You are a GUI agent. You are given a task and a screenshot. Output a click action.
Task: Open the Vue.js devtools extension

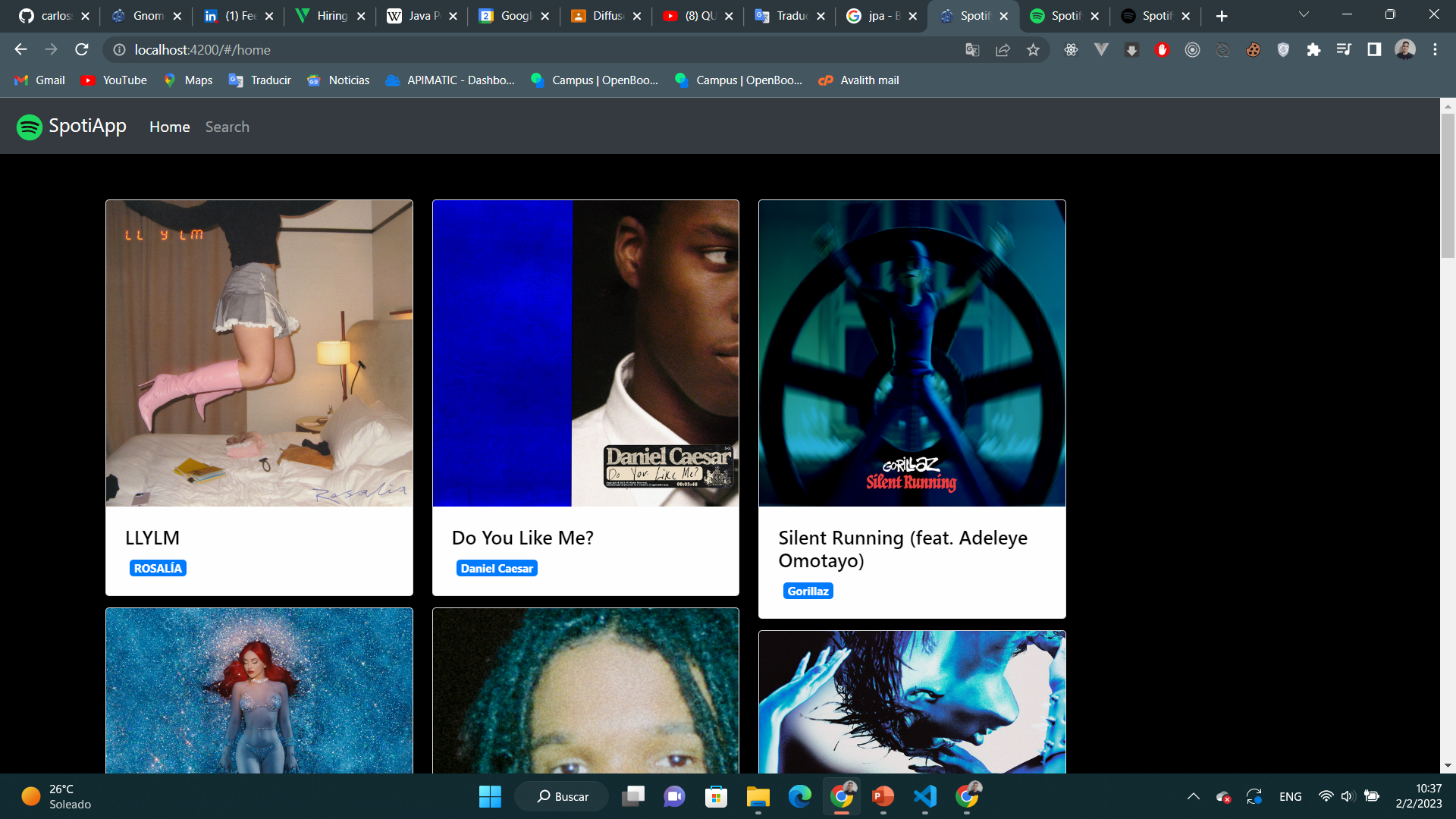tap(1101, 50)
